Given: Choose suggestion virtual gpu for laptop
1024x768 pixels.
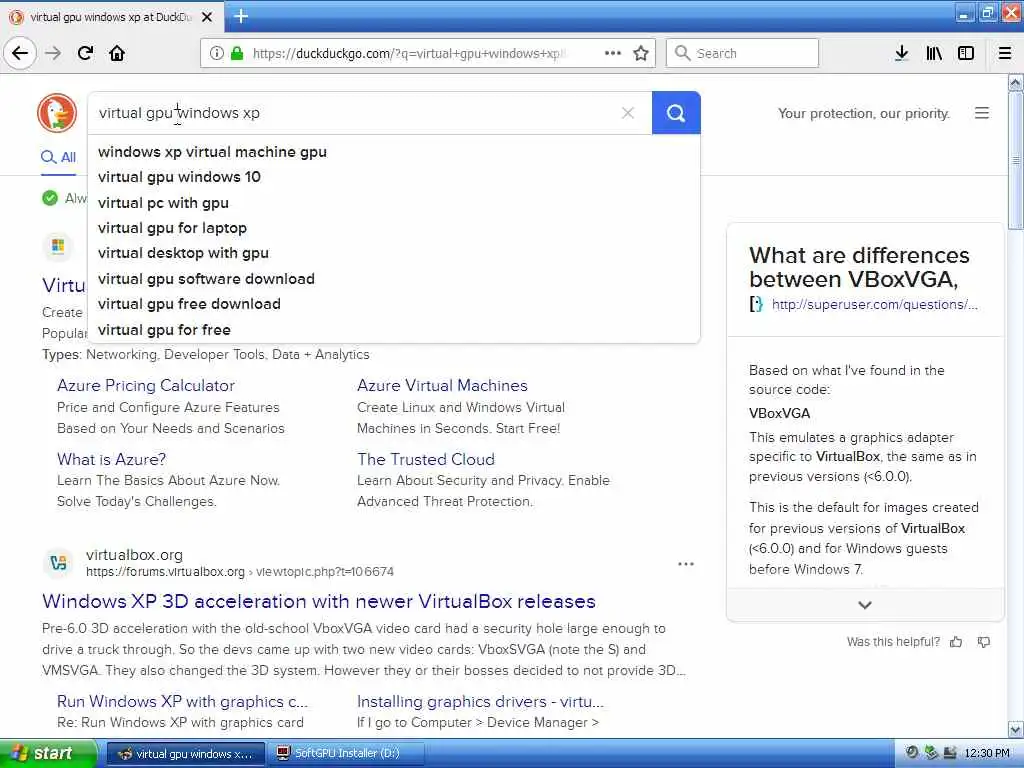Looking at the screenshot, I should 172,228.
